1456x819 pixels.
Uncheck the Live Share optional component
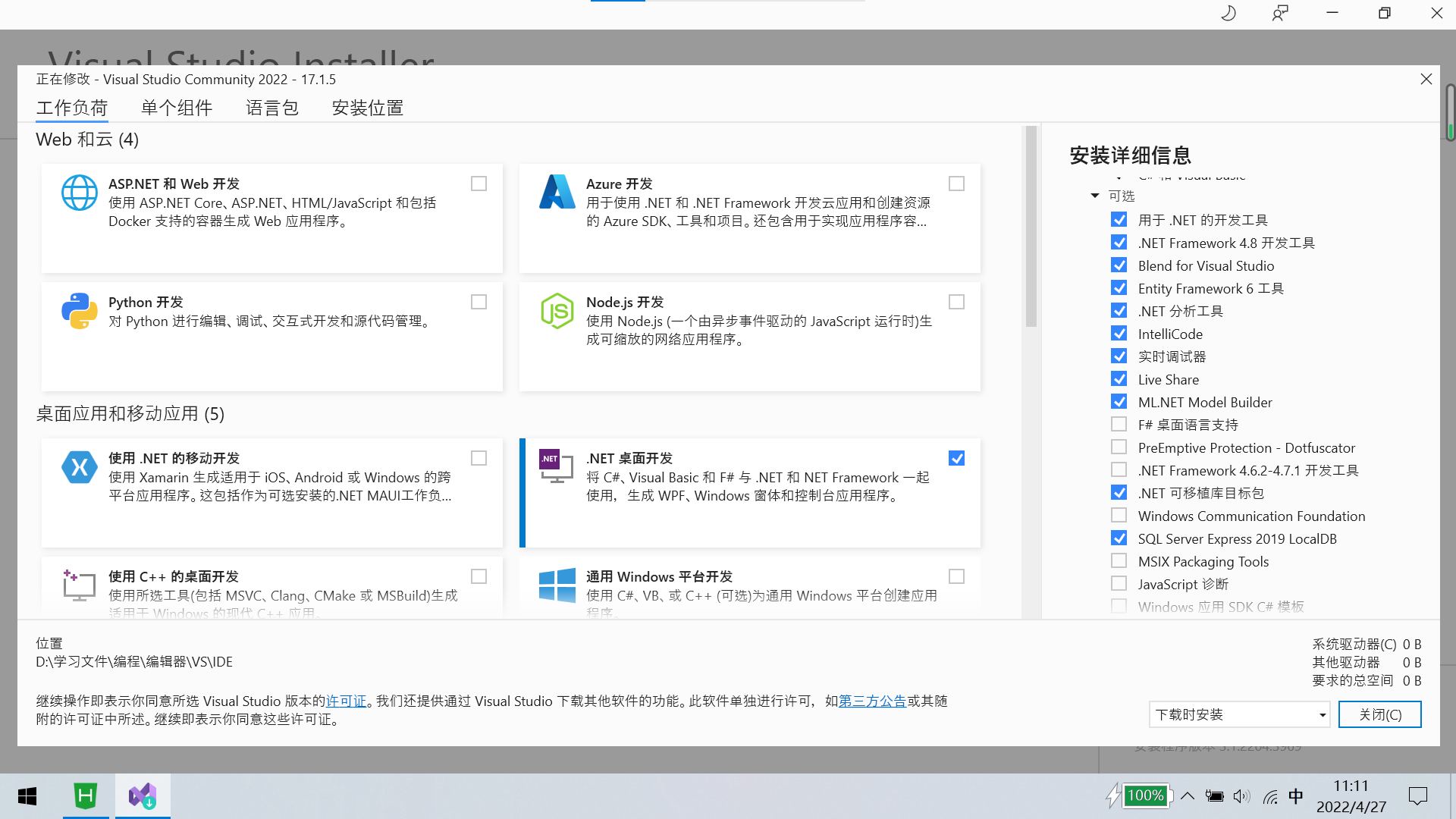tap(1119, 379)
